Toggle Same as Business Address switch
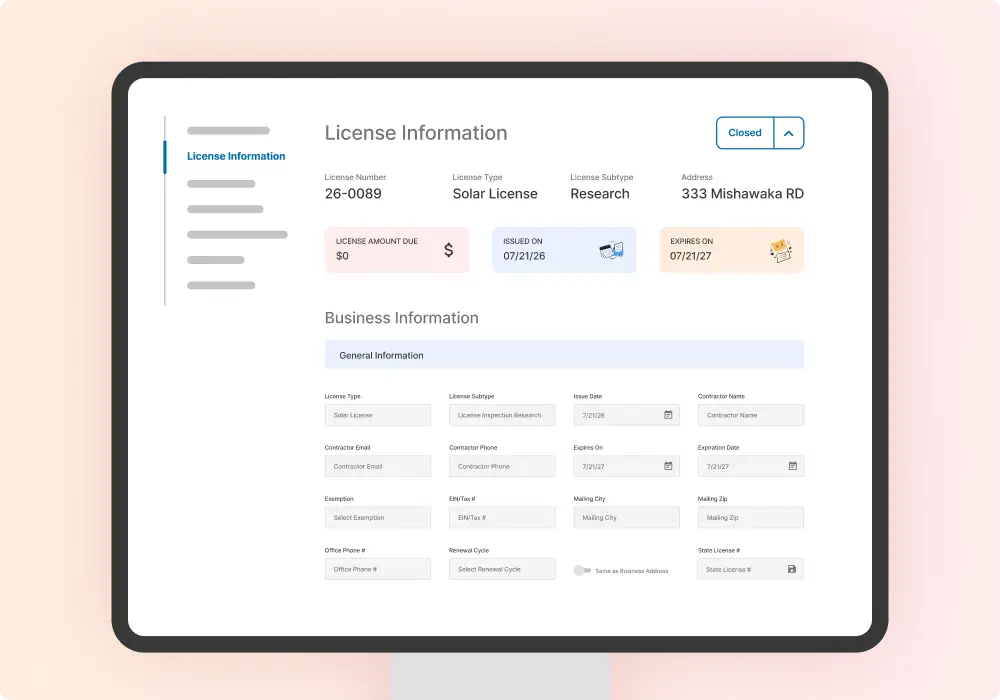 tap(581, 570)
